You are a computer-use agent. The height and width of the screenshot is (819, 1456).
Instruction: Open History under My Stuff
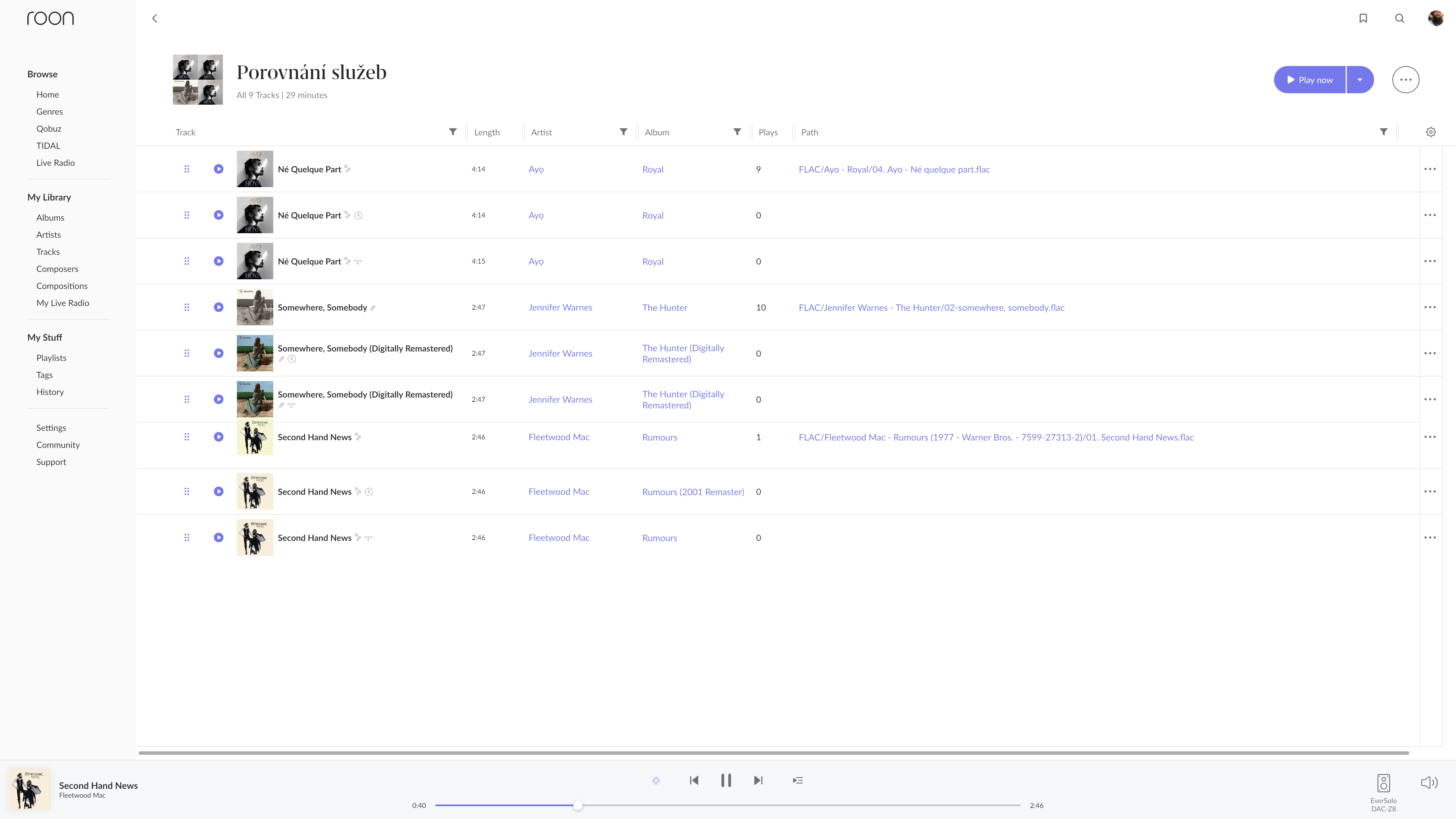pos(50,392)
